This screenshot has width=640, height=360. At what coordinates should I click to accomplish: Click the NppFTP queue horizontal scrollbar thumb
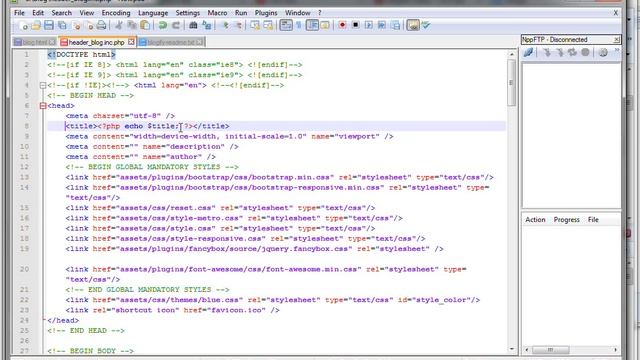pos(550,350)
